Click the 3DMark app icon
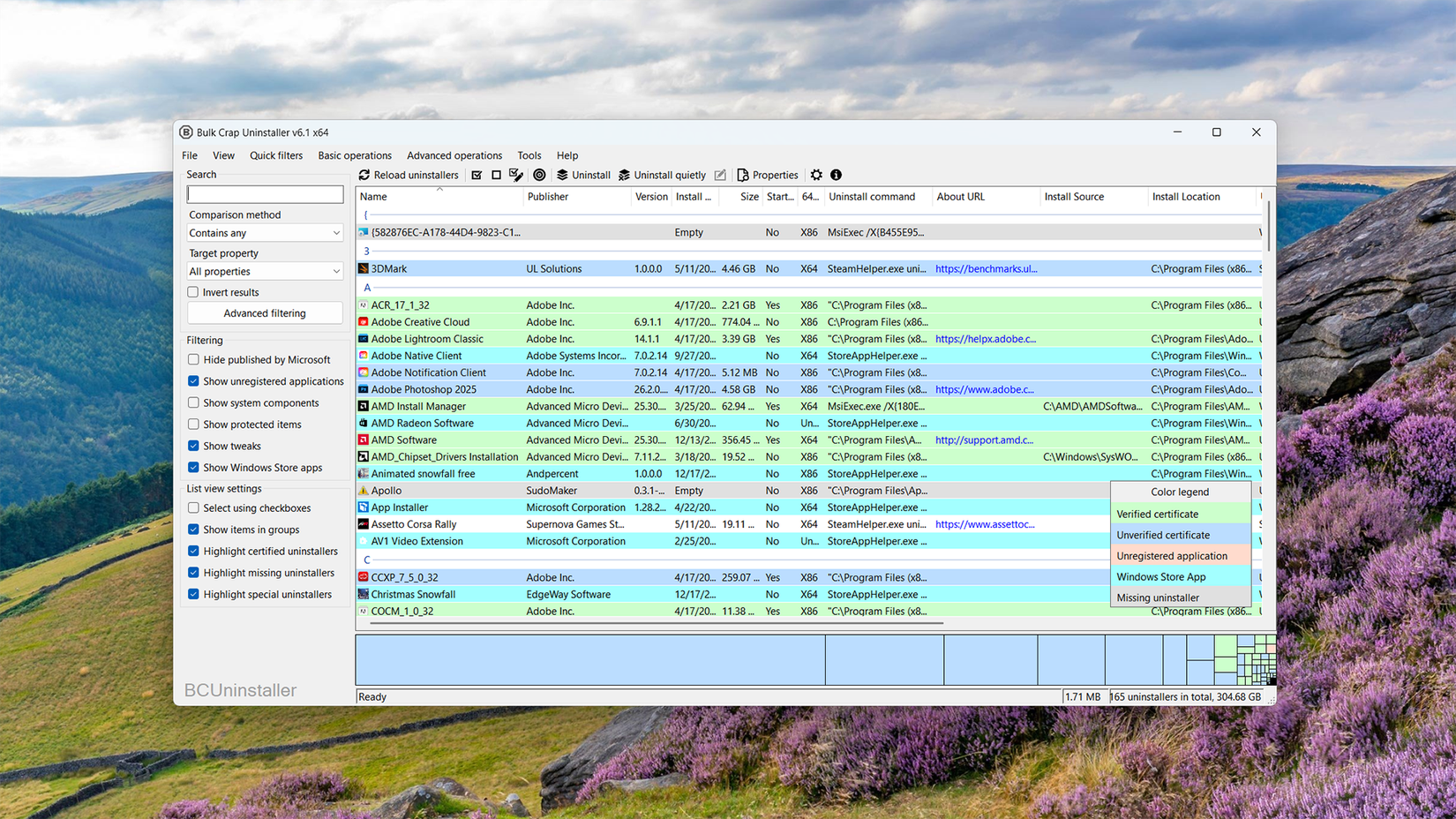Image resolution: width=1456 pixels, height=819 pixels. 363,268
